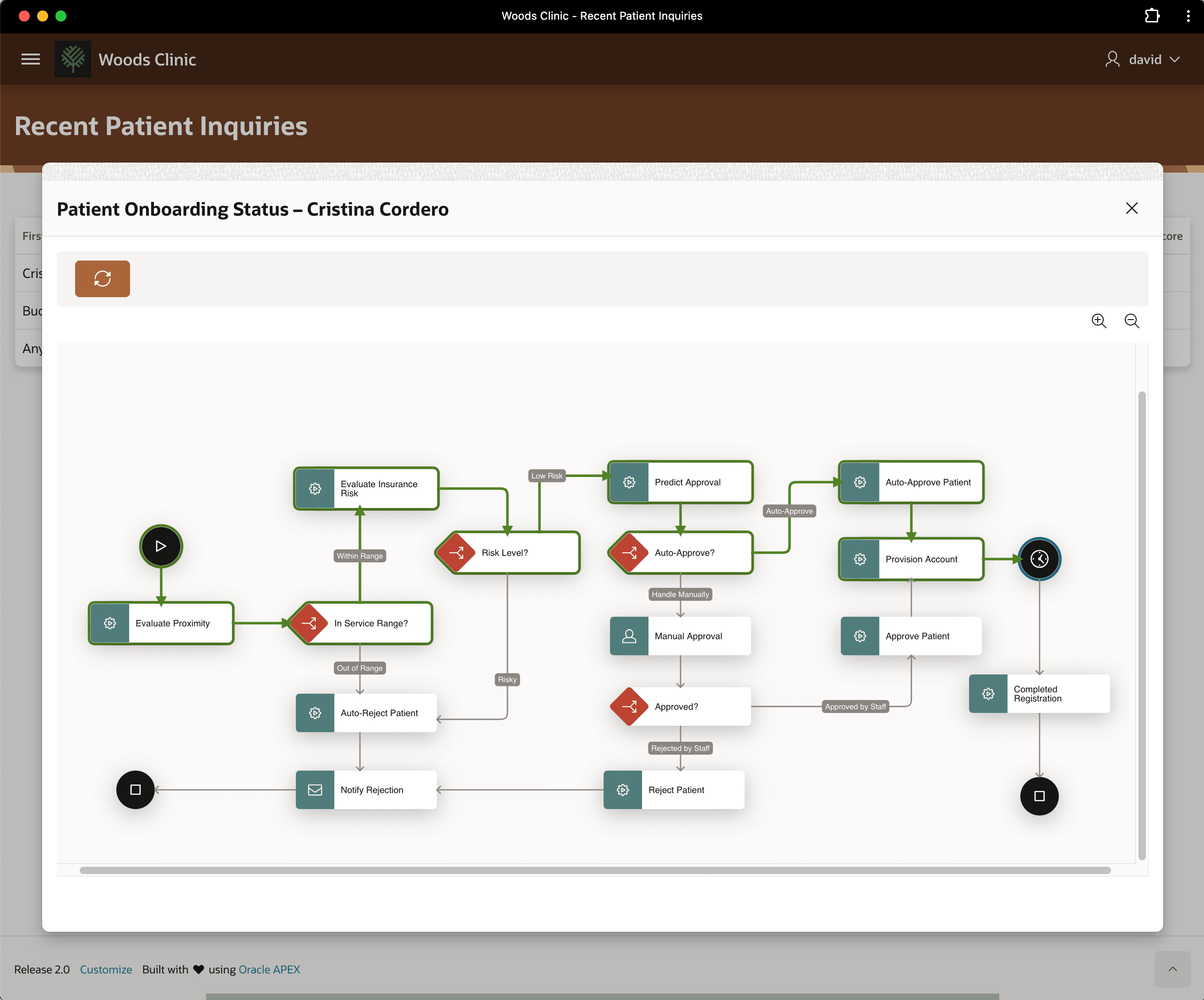Screen dimensions: 1204x1000
Task: Click the diagram horizontal scrollbar
Action: coord(595,870)
